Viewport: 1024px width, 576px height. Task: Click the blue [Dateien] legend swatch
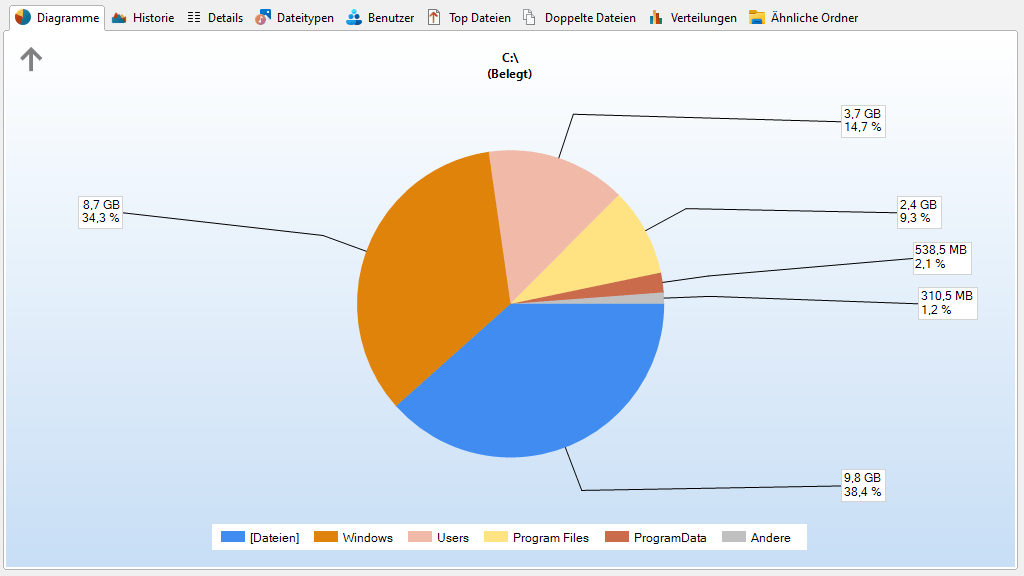232,537
